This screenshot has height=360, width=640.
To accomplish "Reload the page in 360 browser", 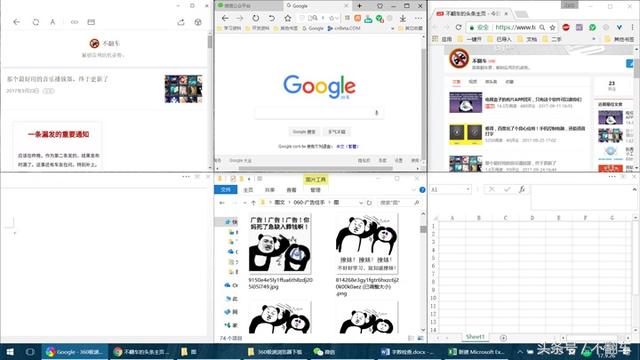I will 256,18.
